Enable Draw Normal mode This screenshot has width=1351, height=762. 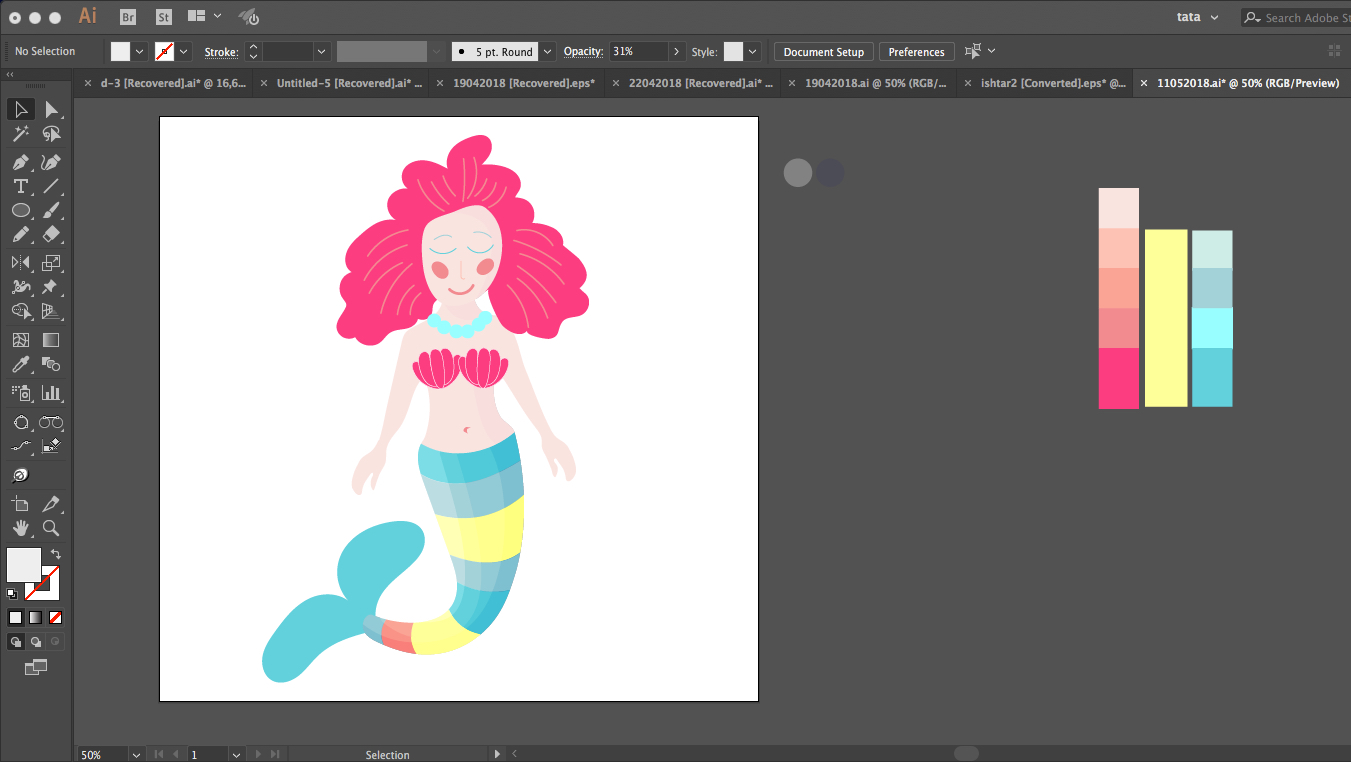15,641
